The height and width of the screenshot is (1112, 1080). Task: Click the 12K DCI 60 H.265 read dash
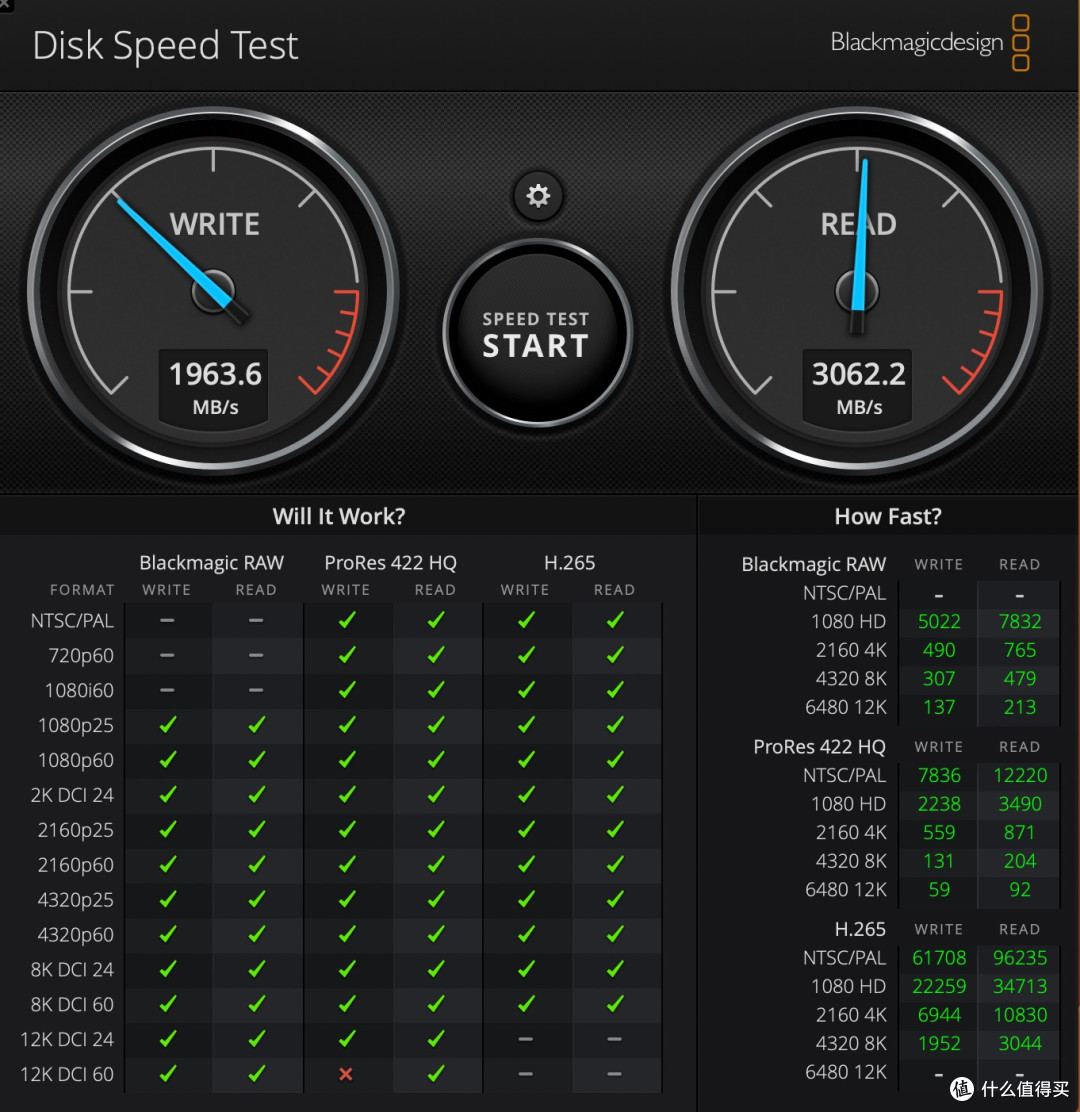615,1074
